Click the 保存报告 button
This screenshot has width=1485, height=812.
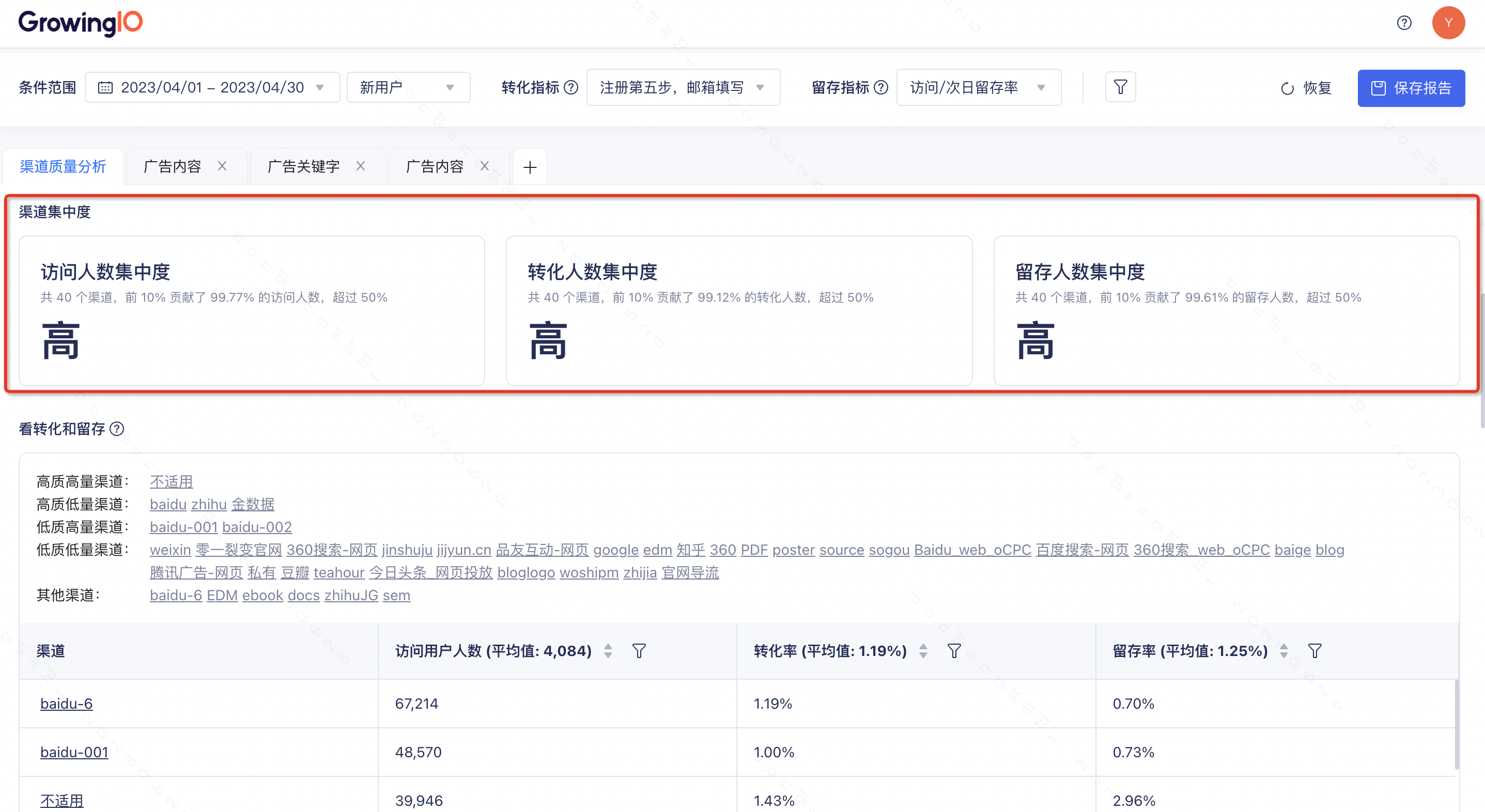[1411, 88]
